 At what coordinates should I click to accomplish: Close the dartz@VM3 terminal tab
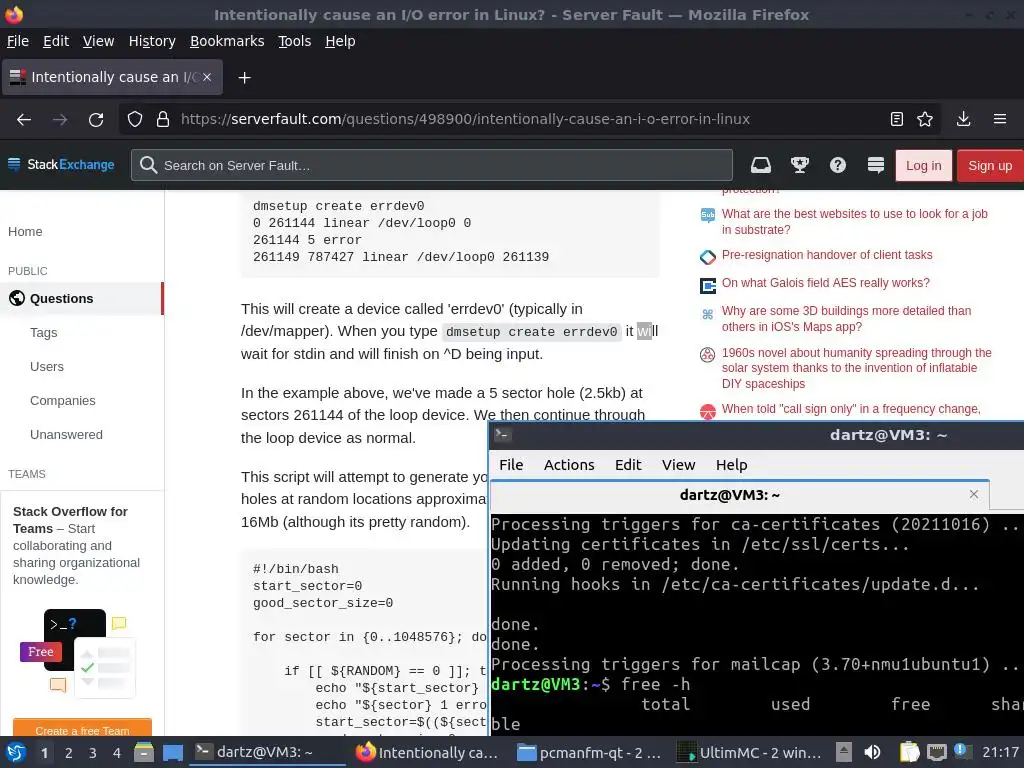pyautogui.click(x=974, y=494)
